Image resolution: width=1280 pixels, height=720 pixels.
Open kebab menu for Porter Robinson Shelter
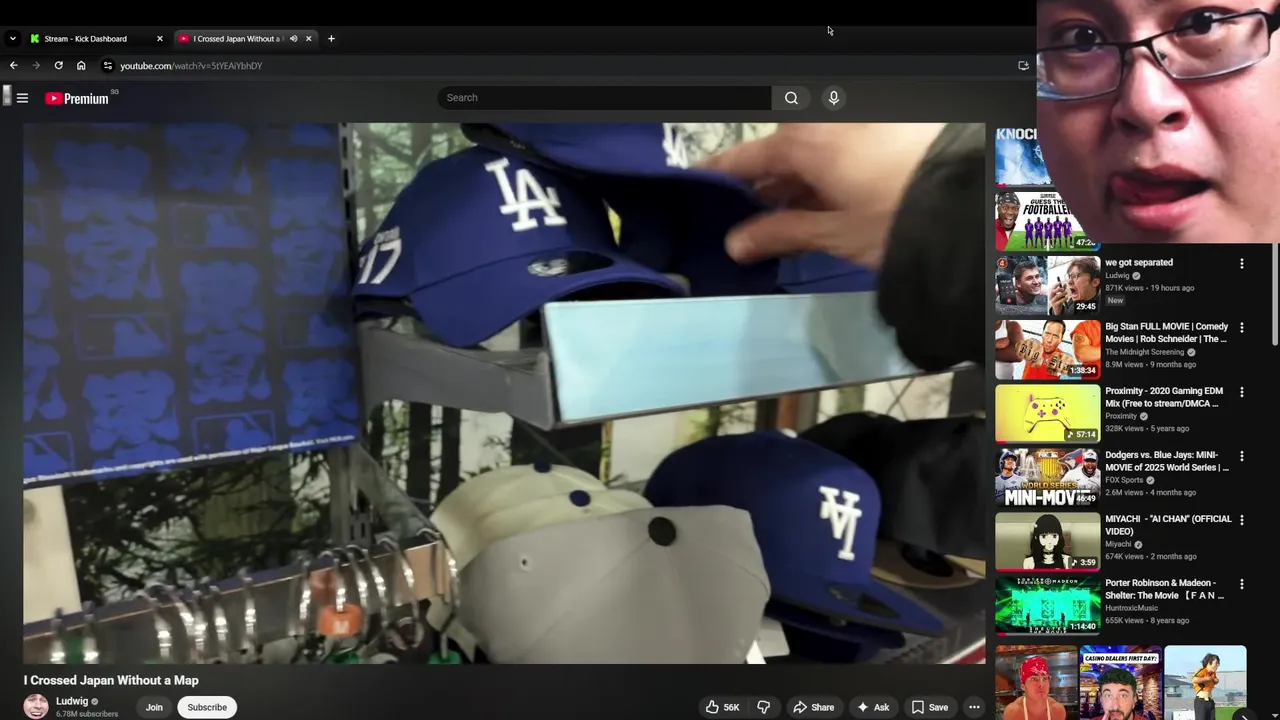(x=1242, y=584)
